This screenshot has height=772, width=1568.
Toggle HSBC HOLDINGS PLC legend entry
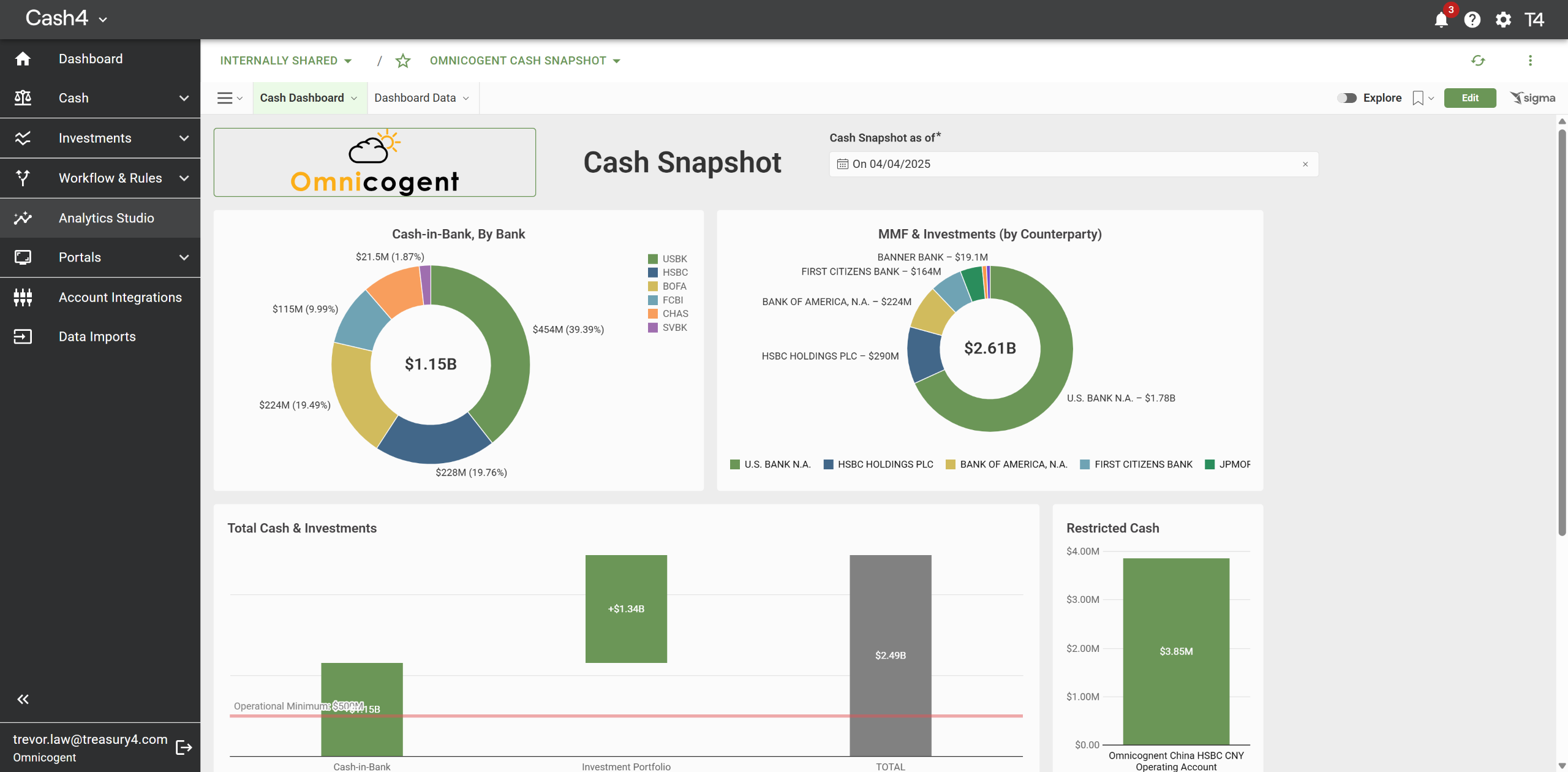click(884, 464)
